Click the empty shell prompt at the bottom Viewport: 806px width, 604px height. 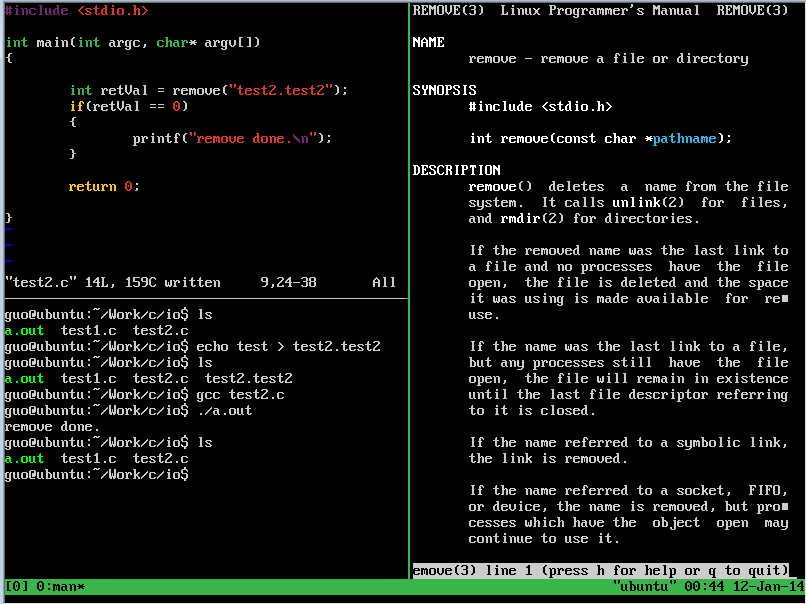coord(97,474)
